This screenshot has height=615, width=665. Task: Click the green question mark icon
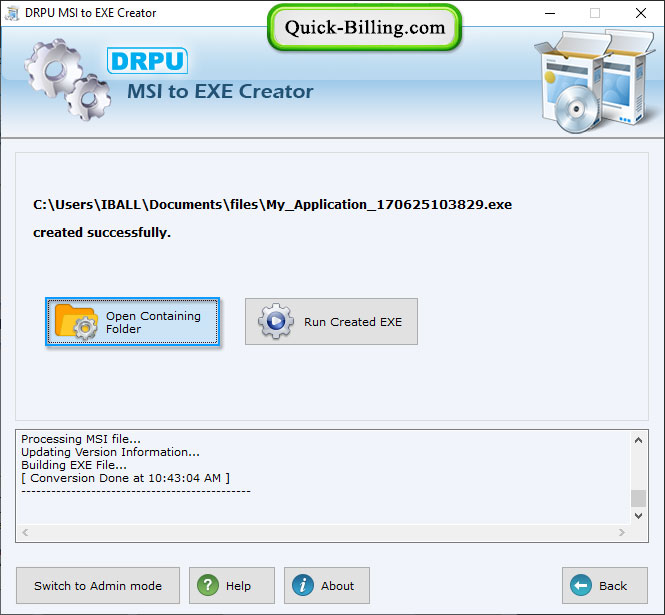(x=208, y=585)
